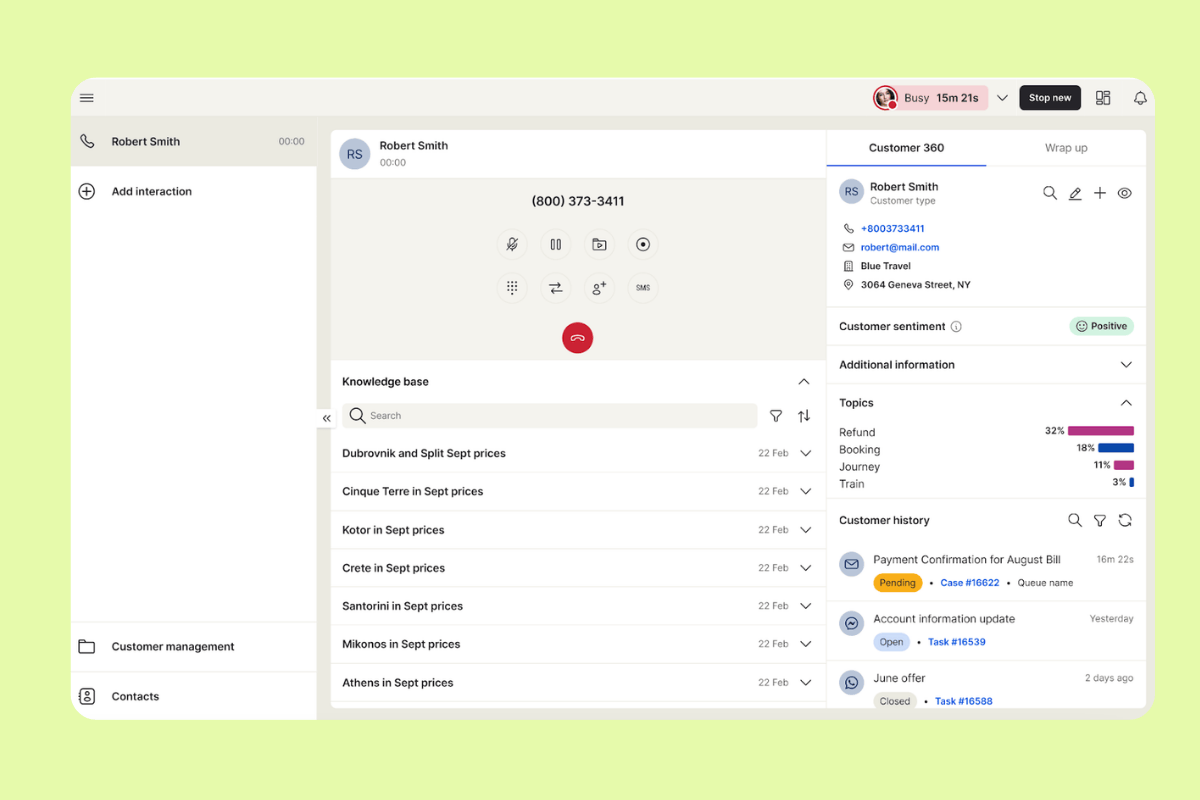Collapse the Topics section
This screenshot has width=1200, height=800.
1126,402
